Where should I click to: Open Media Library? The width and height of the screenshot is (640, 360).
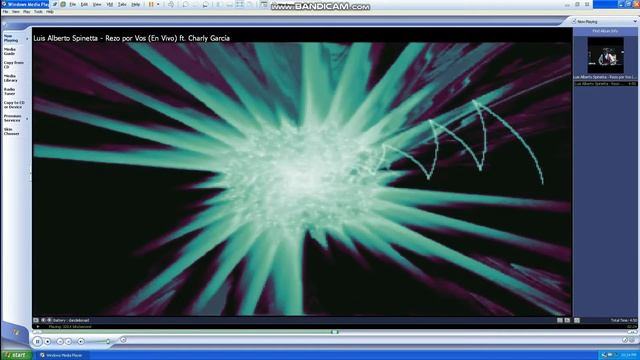[x=11, y=78]
